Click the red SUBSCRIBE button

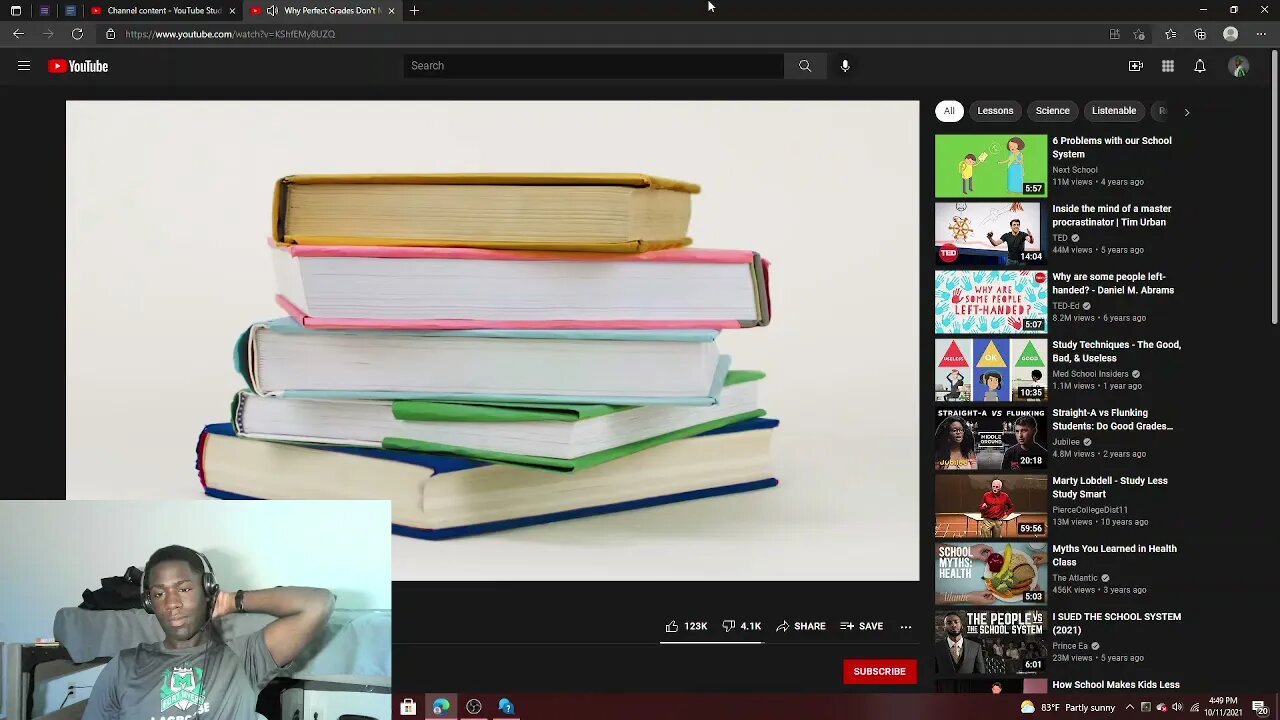click(x=880, y=671)
